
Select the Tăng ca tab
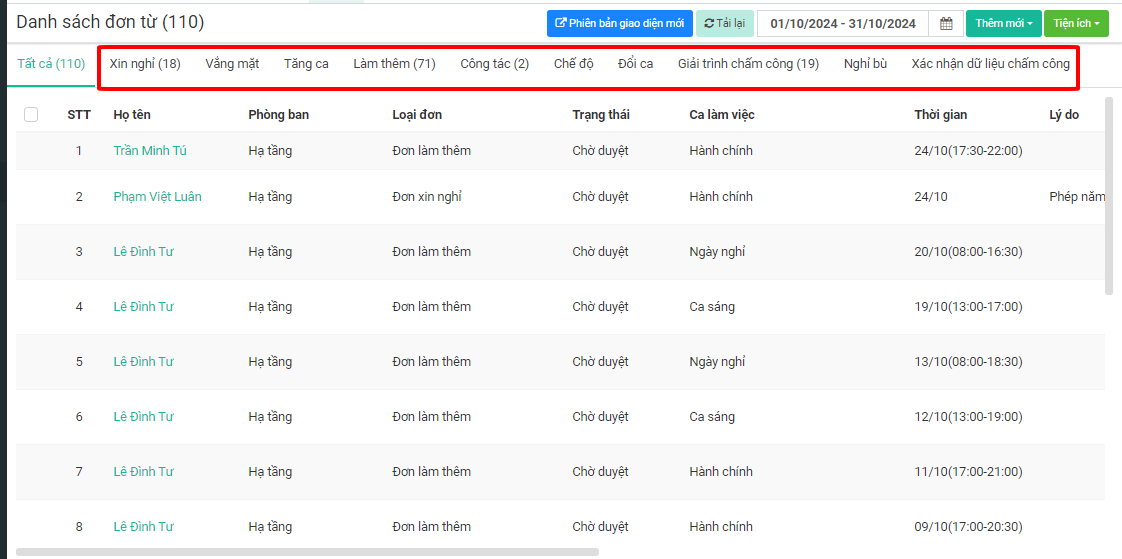(306, 64)
